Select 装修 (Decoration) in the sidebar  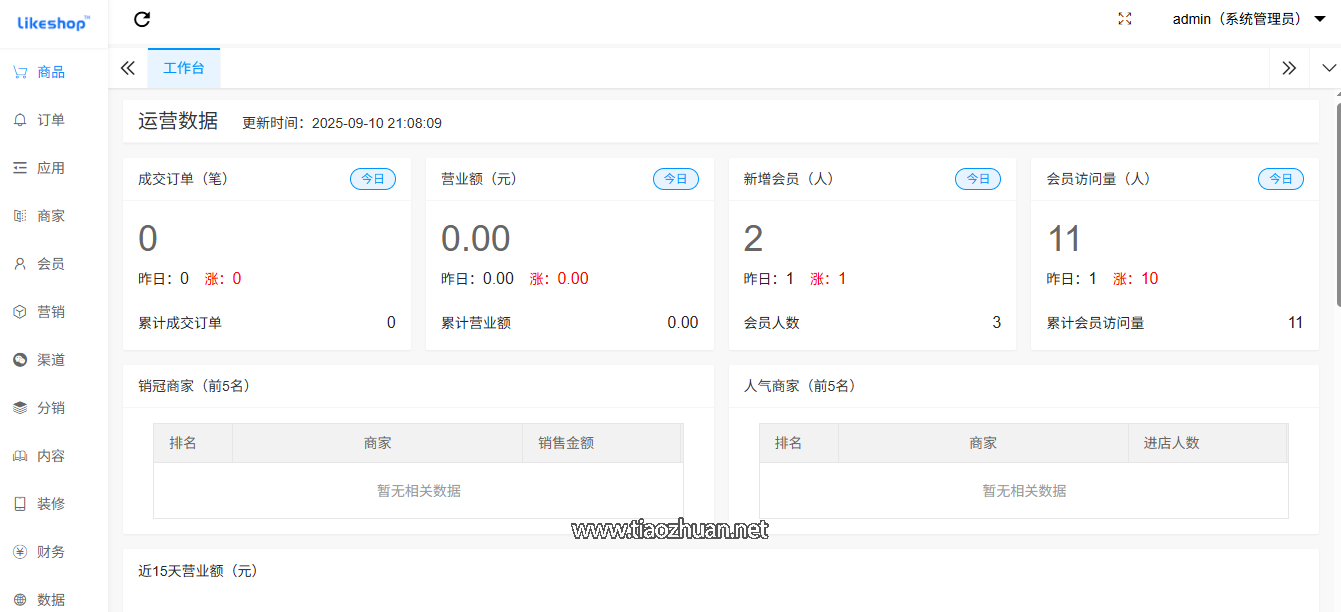click(49, 503)
